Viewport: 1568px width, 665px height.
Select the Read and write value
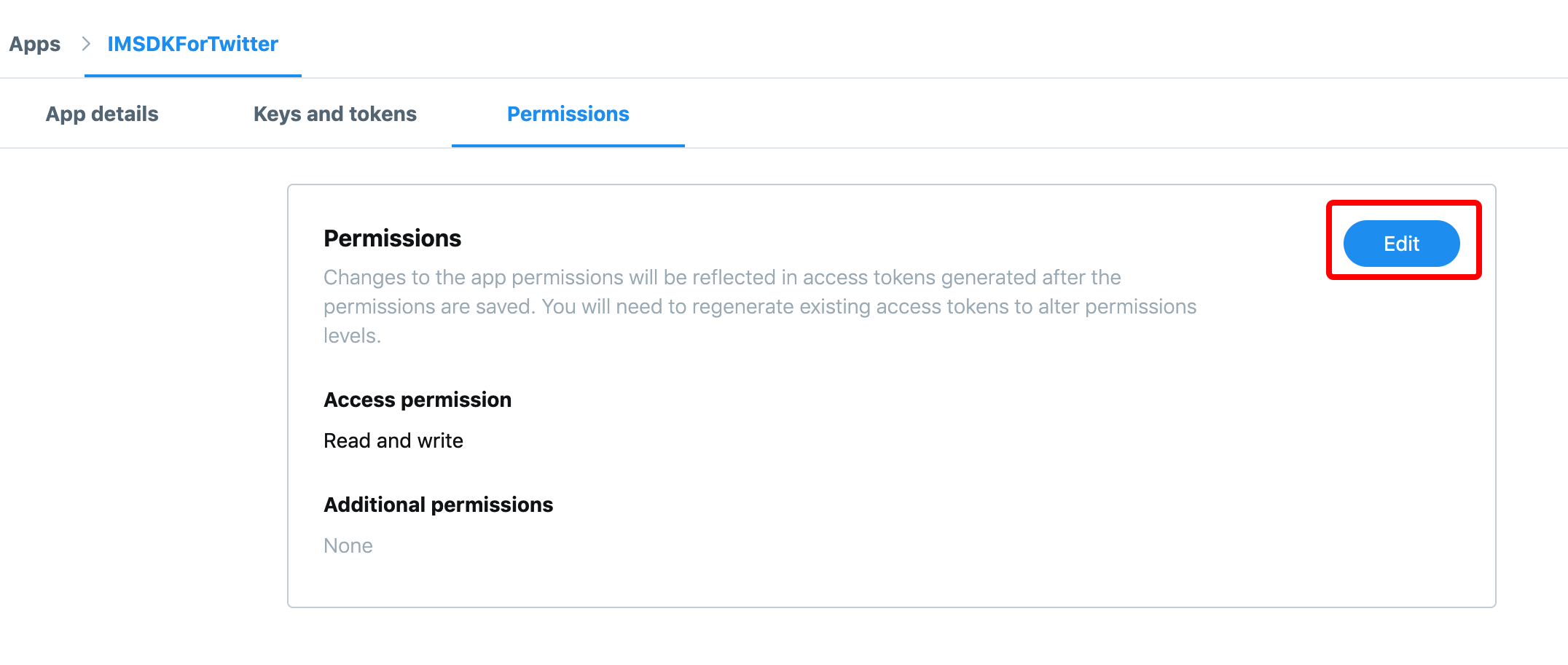coord(393,440)
